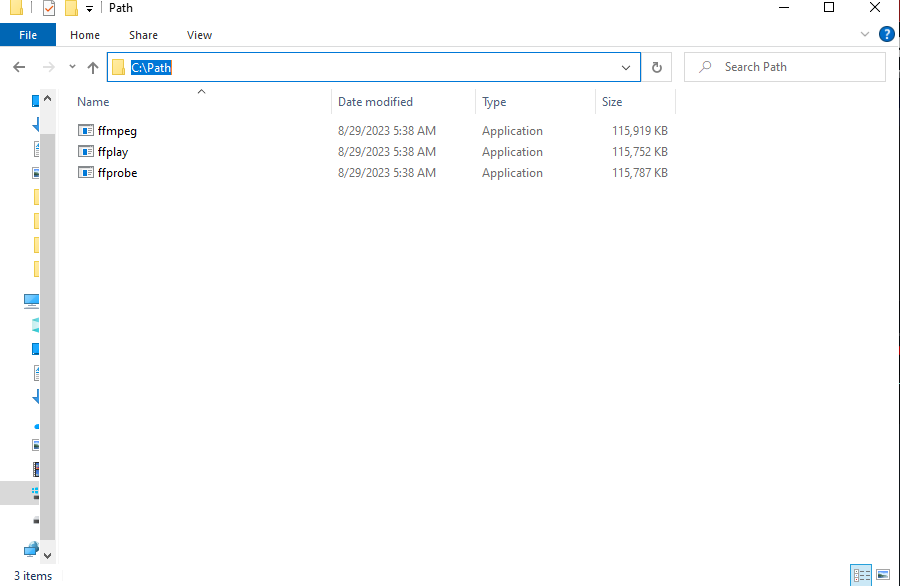Click the magnifier icon in Search Path

pyautogui.click(x=705, y=67)
